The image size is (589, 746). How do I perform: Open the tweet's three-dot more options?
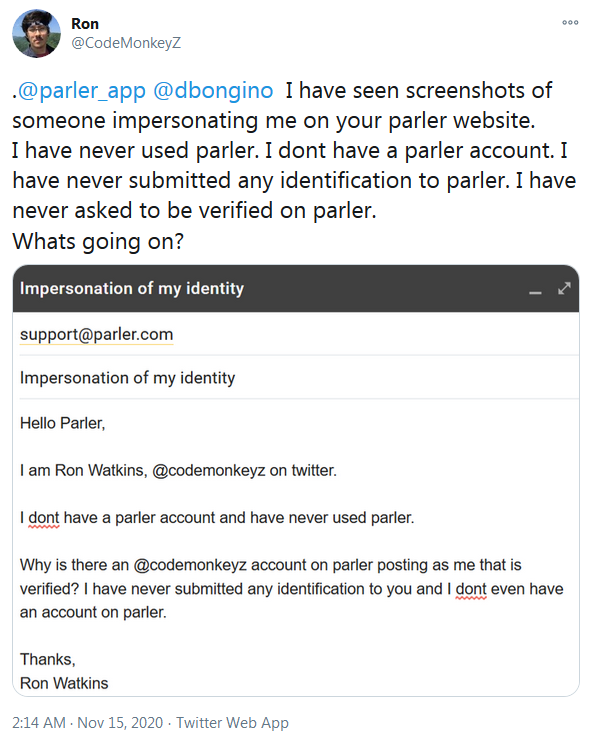coord(570,22)
